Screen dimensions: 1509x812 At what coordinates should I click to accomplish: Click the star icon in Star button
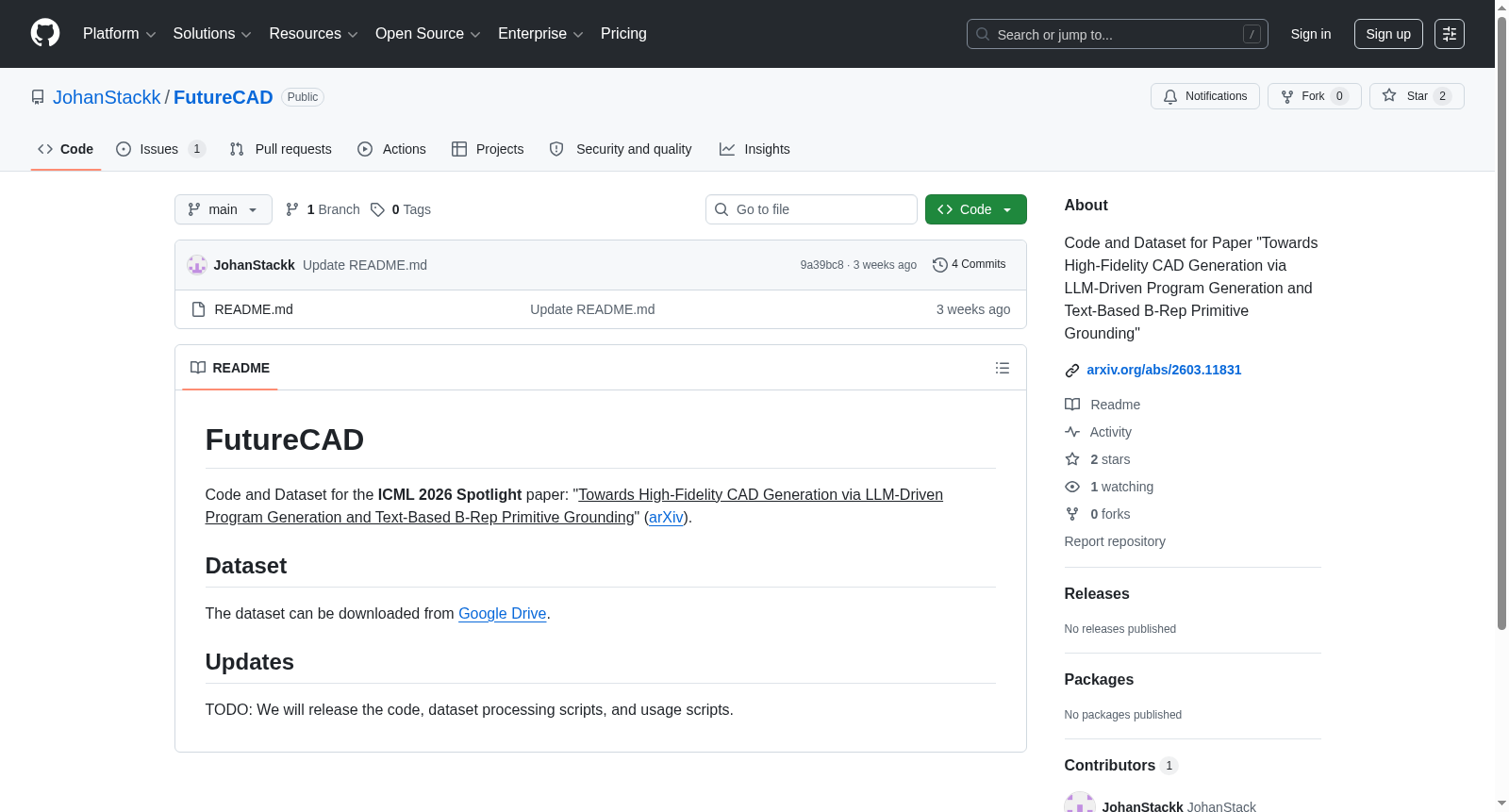coord(1389,95)
